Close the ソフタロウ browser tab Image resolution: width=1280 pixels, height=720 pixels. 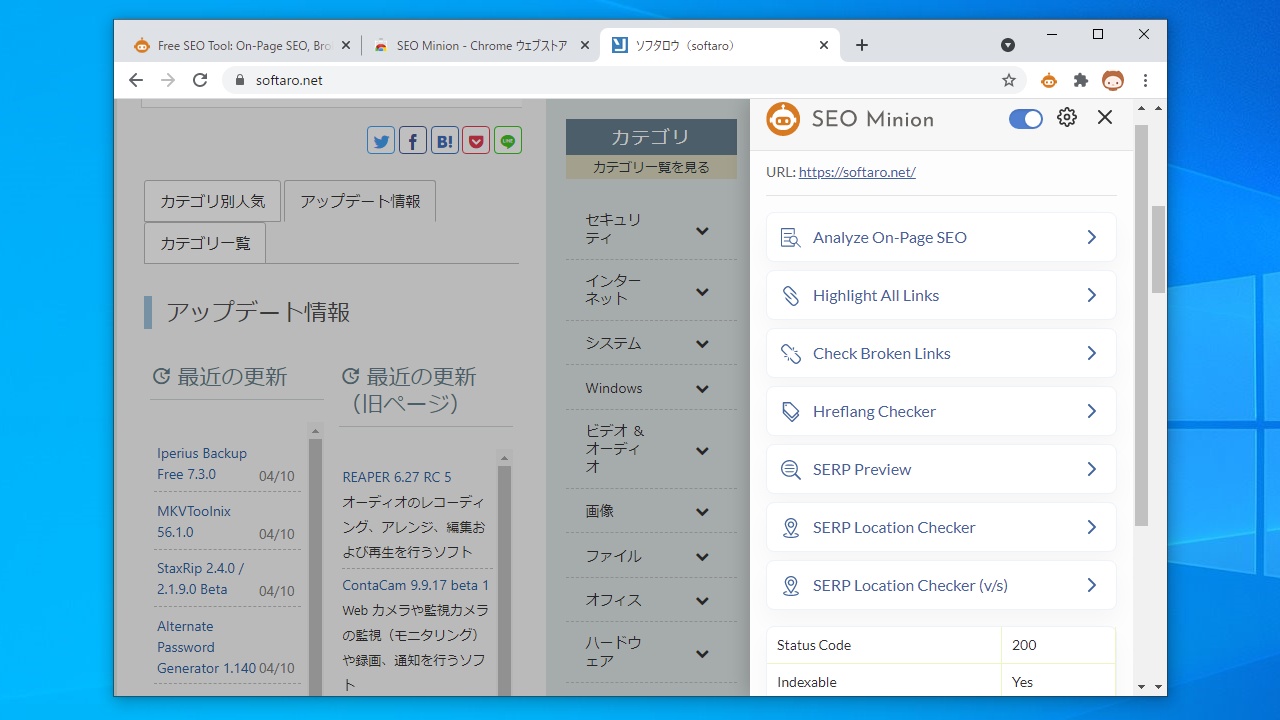tap(824, 45)
